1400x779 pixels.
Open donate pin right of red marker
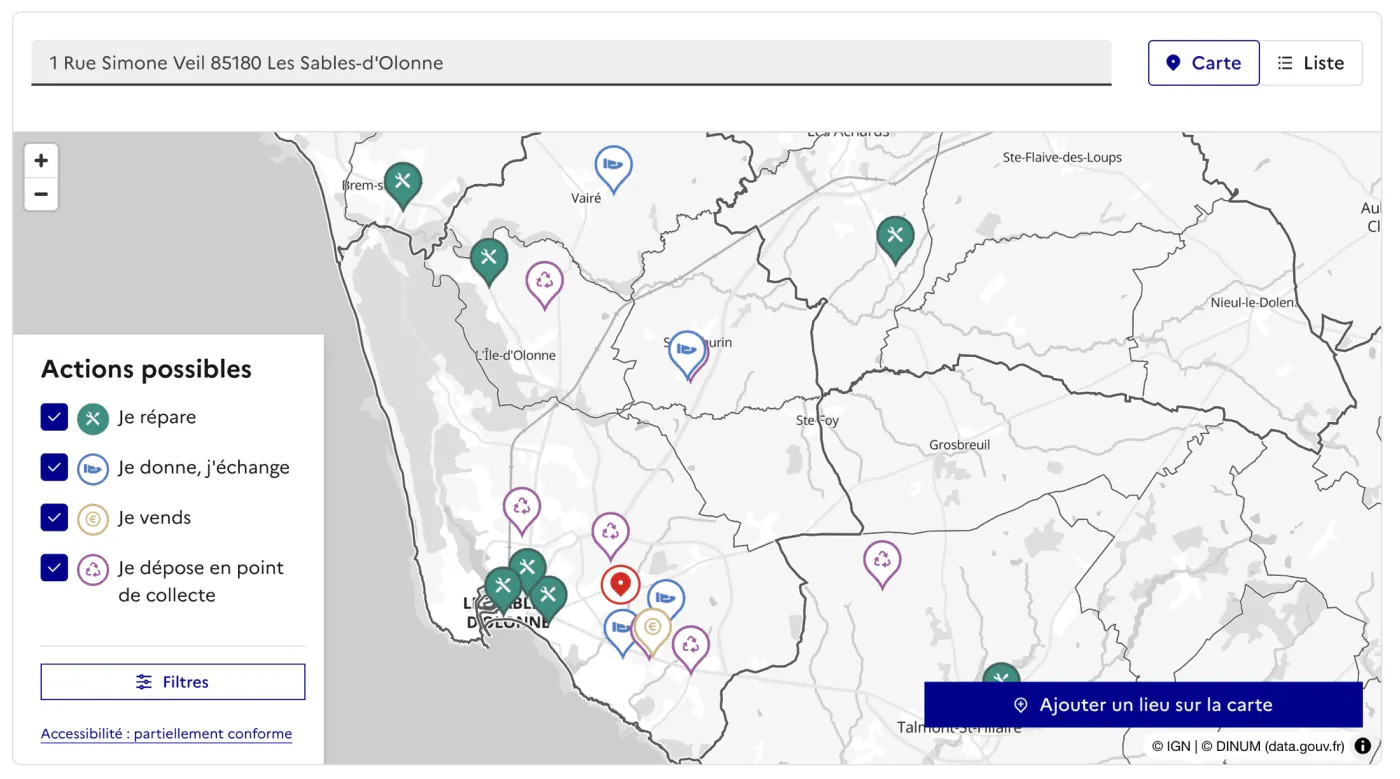pyautogui.click(x=668, y=598)
